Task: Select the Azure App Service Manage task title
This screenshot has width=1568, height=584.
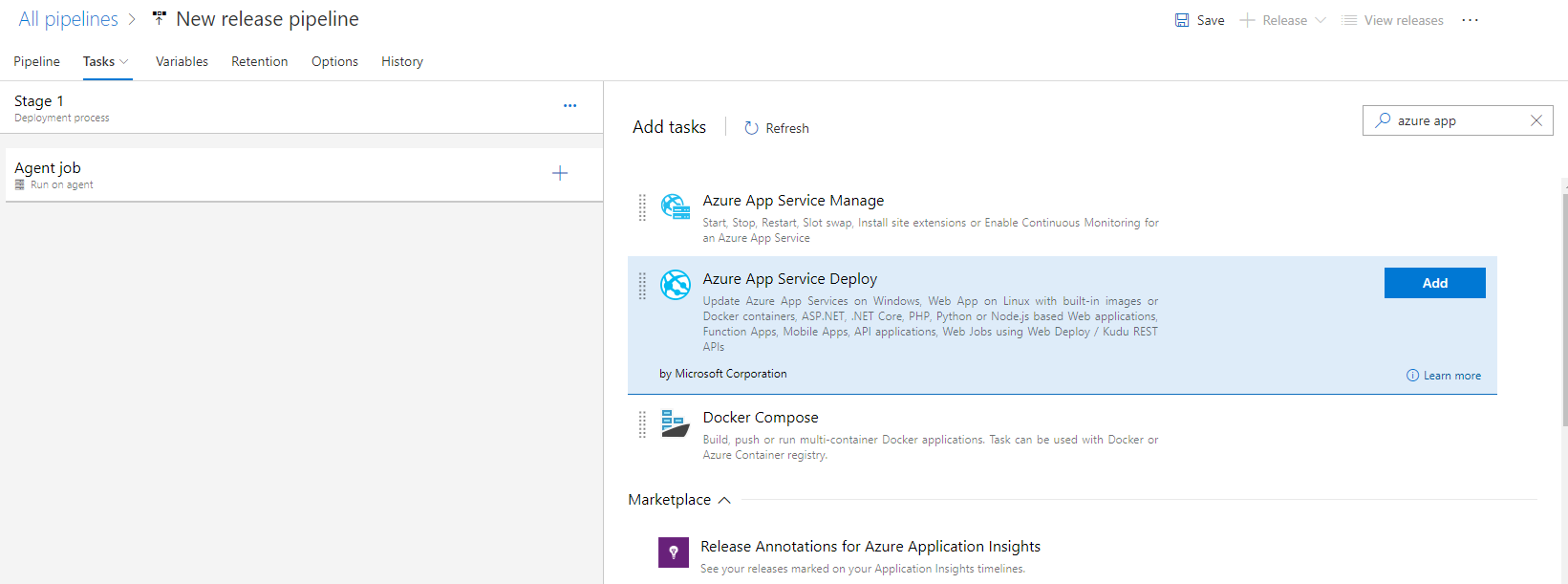Action: tap(793, 201)
